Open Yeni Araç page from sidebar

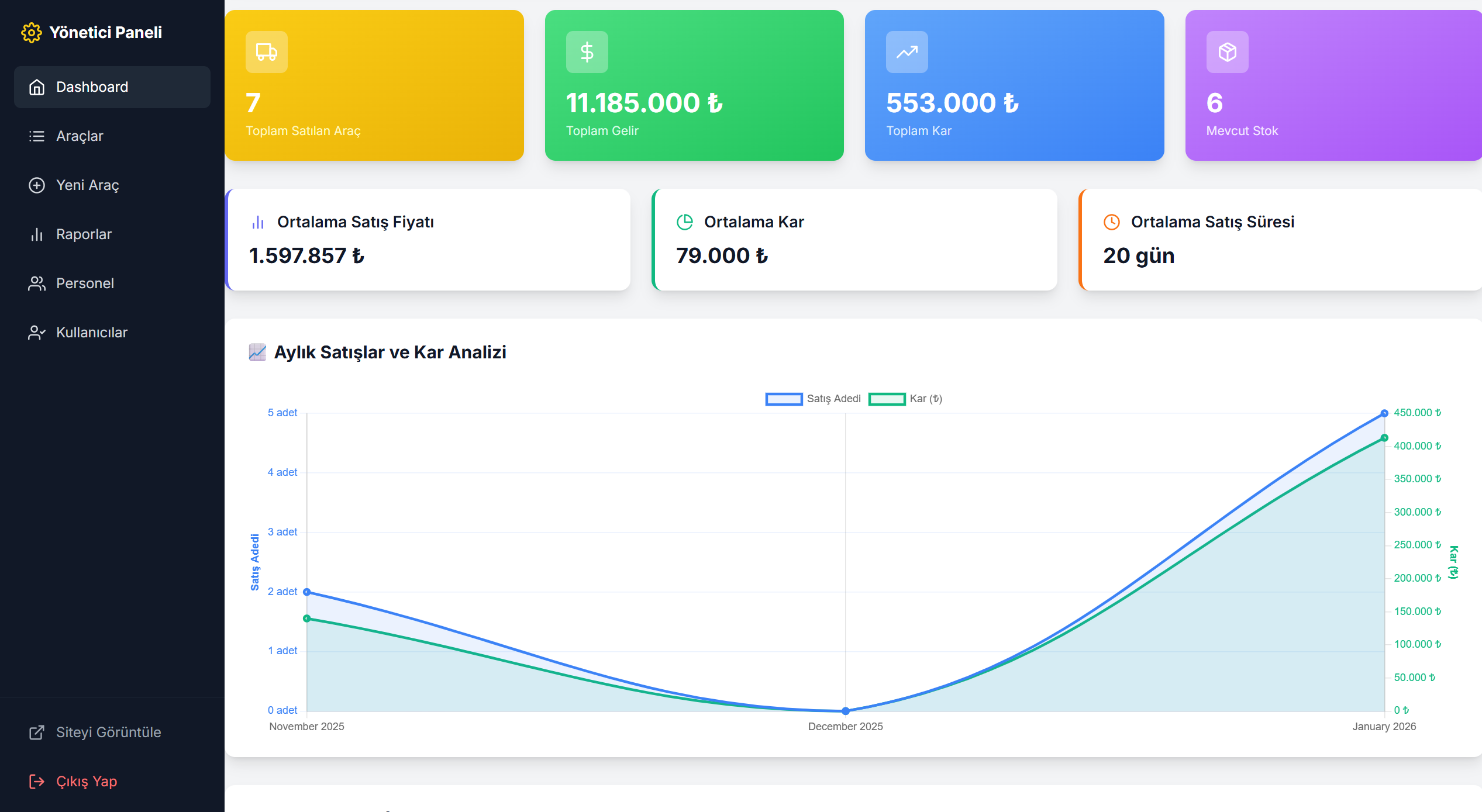coord(87,185)
